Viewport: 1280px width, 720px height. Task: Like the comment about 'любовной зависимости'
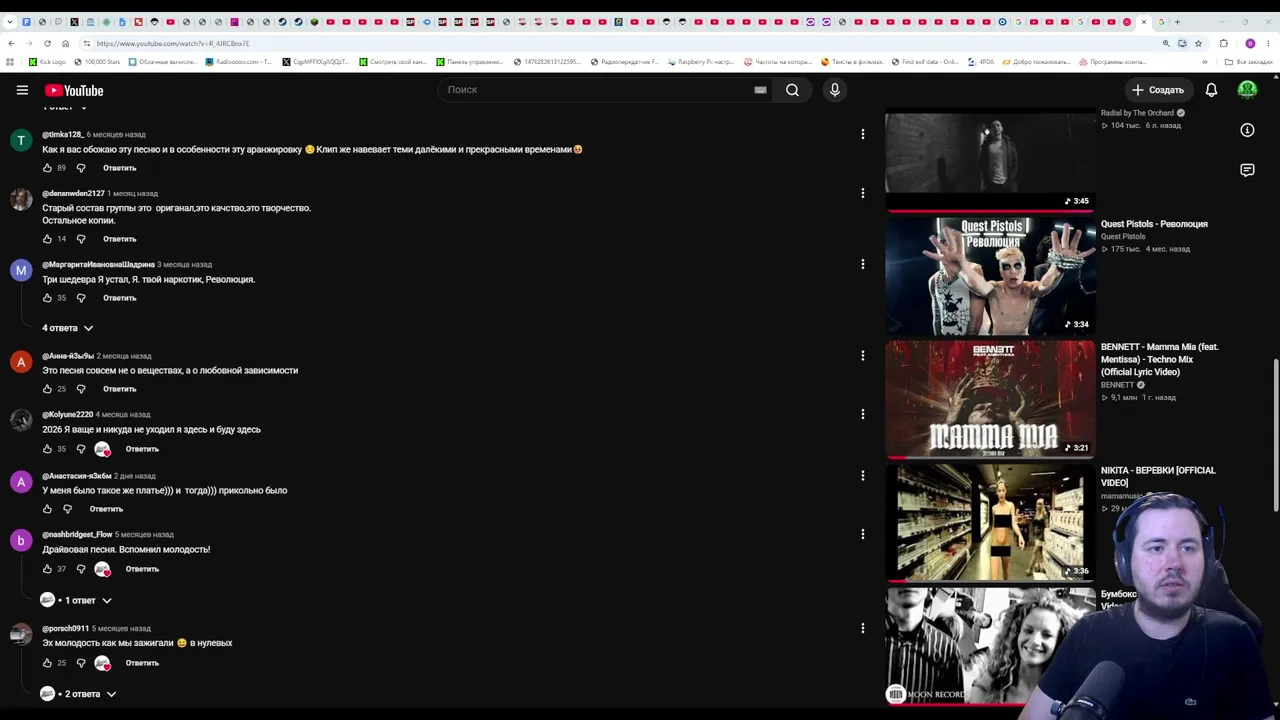click(47, 389)
